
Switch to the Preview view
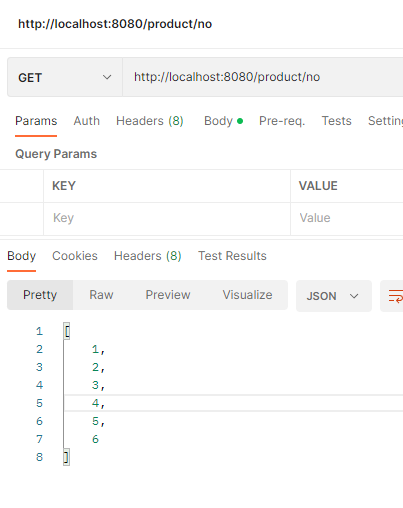click(168, 295)
